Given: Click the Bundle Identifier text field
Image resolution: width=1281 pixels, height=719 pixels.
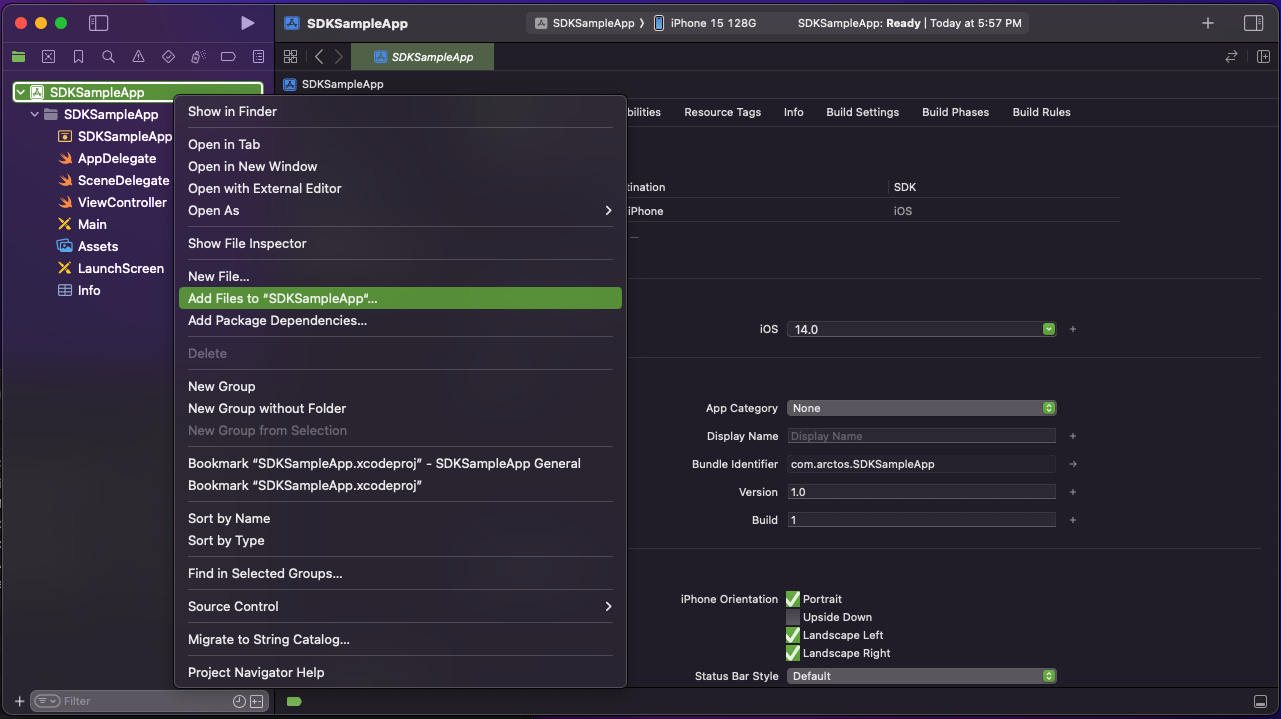Looking at the screenshot, I should 921,464.
